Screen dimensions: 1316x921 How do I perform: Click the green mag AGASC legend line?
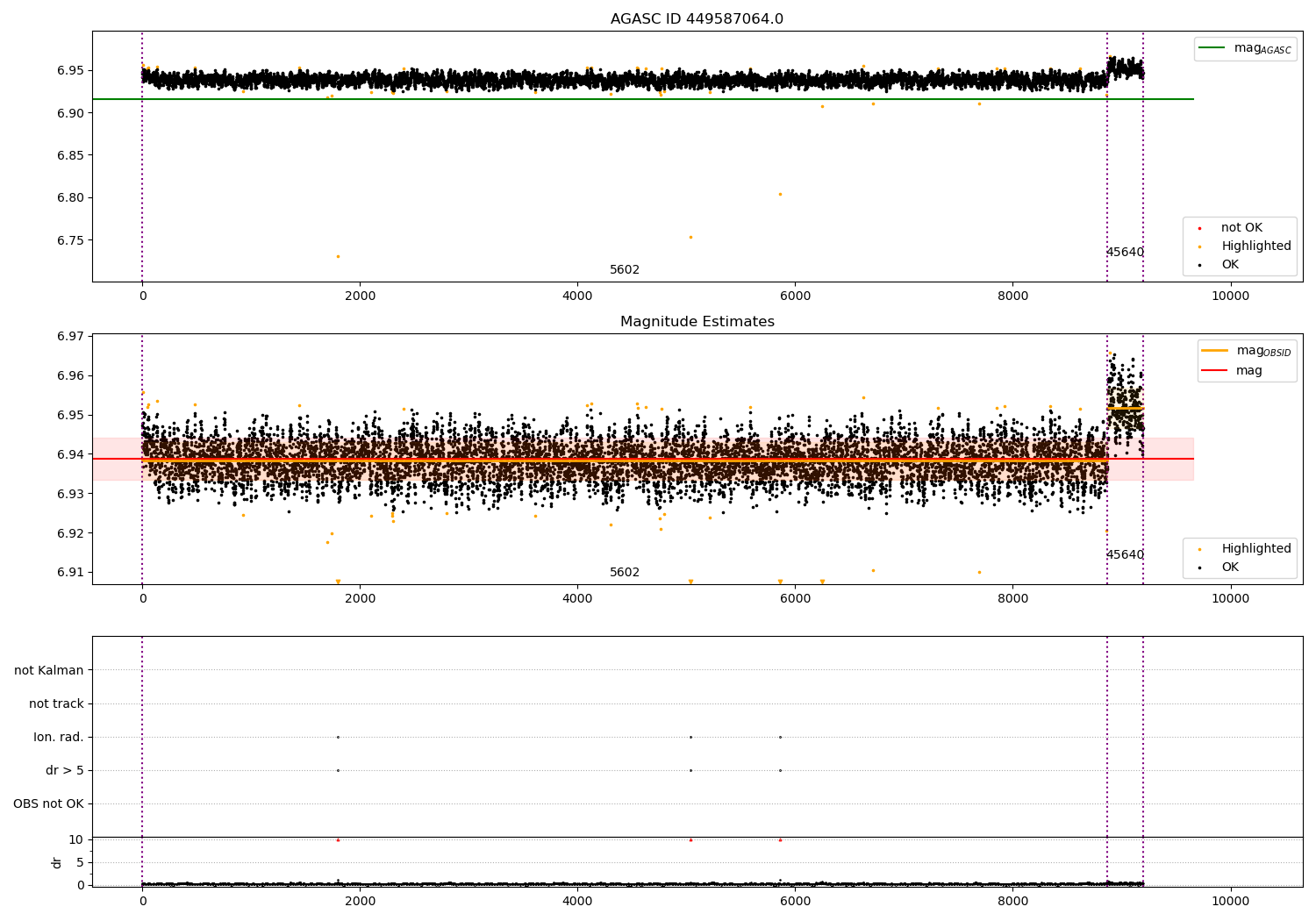click(x=1213, y=48)
